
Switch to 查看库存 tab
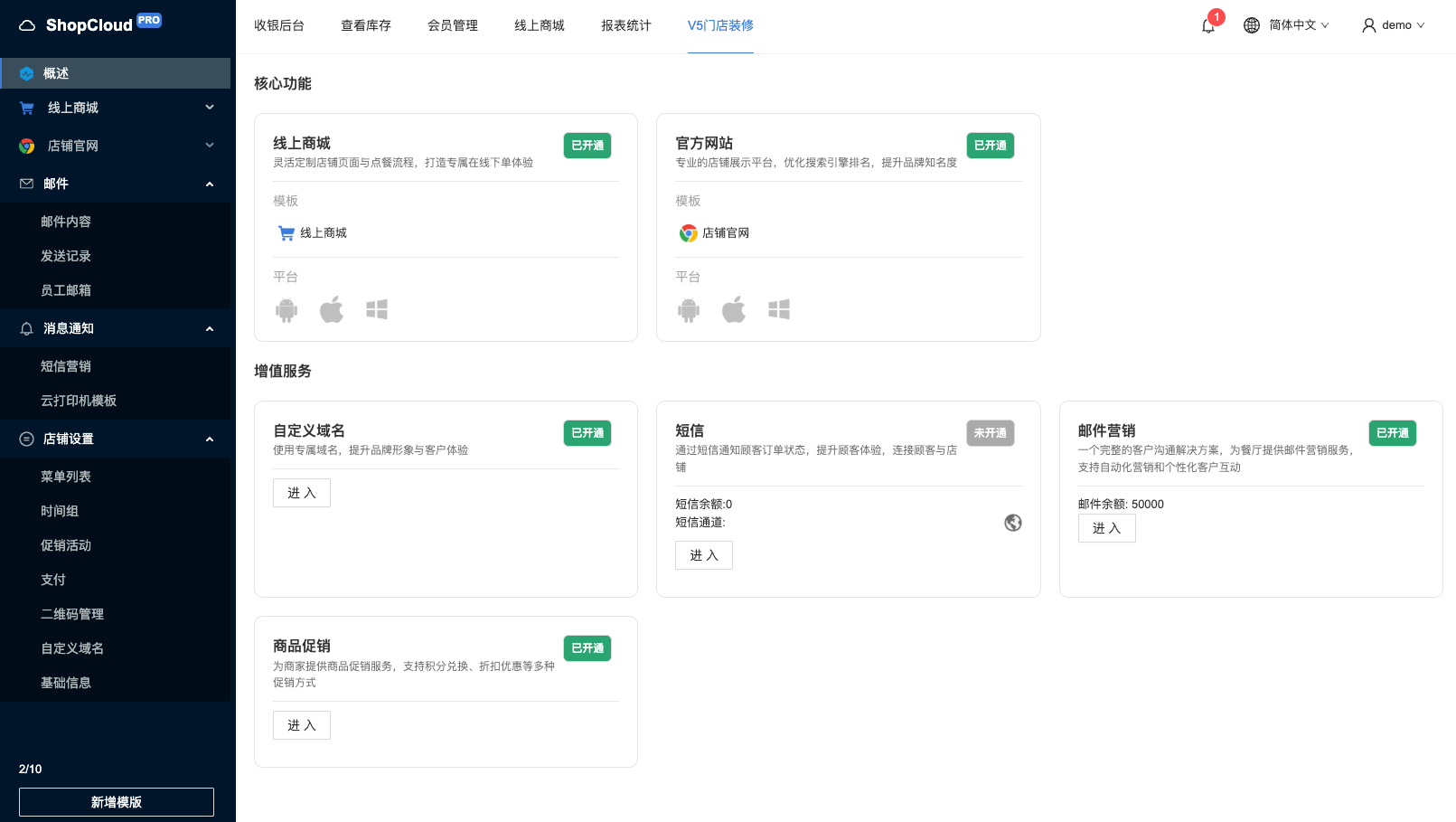pos(366,25)
